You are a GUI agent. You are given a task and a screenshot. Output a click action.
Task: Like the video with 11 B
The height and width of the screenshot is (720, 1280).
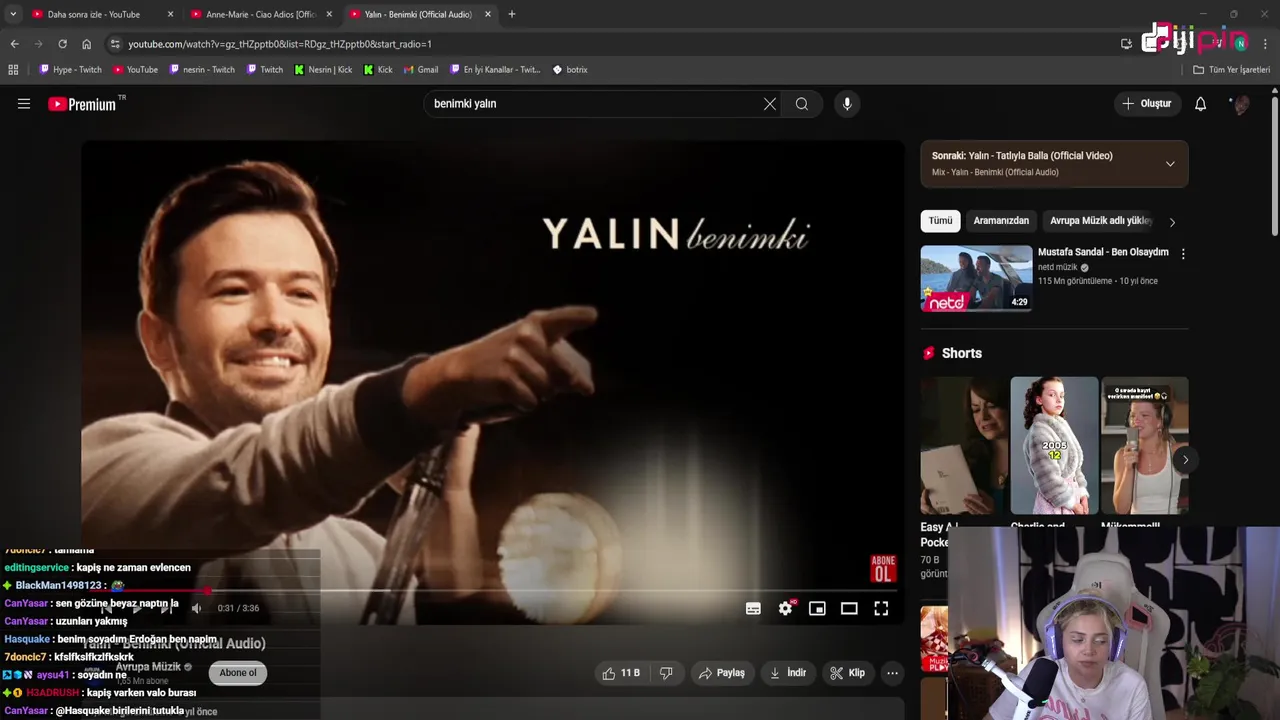coord(621,673)
